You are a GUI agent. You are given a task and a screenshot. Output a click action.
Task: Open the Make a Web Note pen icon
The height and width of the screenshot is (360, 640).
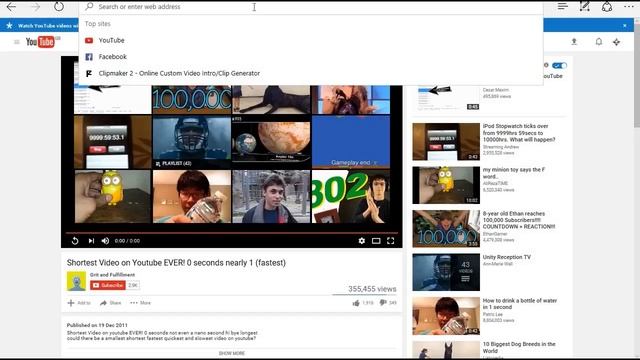coord(584,7)
